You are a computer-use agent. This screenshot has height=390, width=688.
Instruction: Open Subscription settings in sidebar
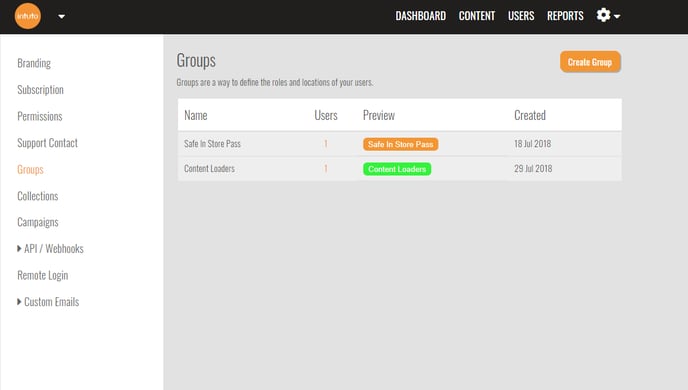pyautogui.click(x=40, y=89)
